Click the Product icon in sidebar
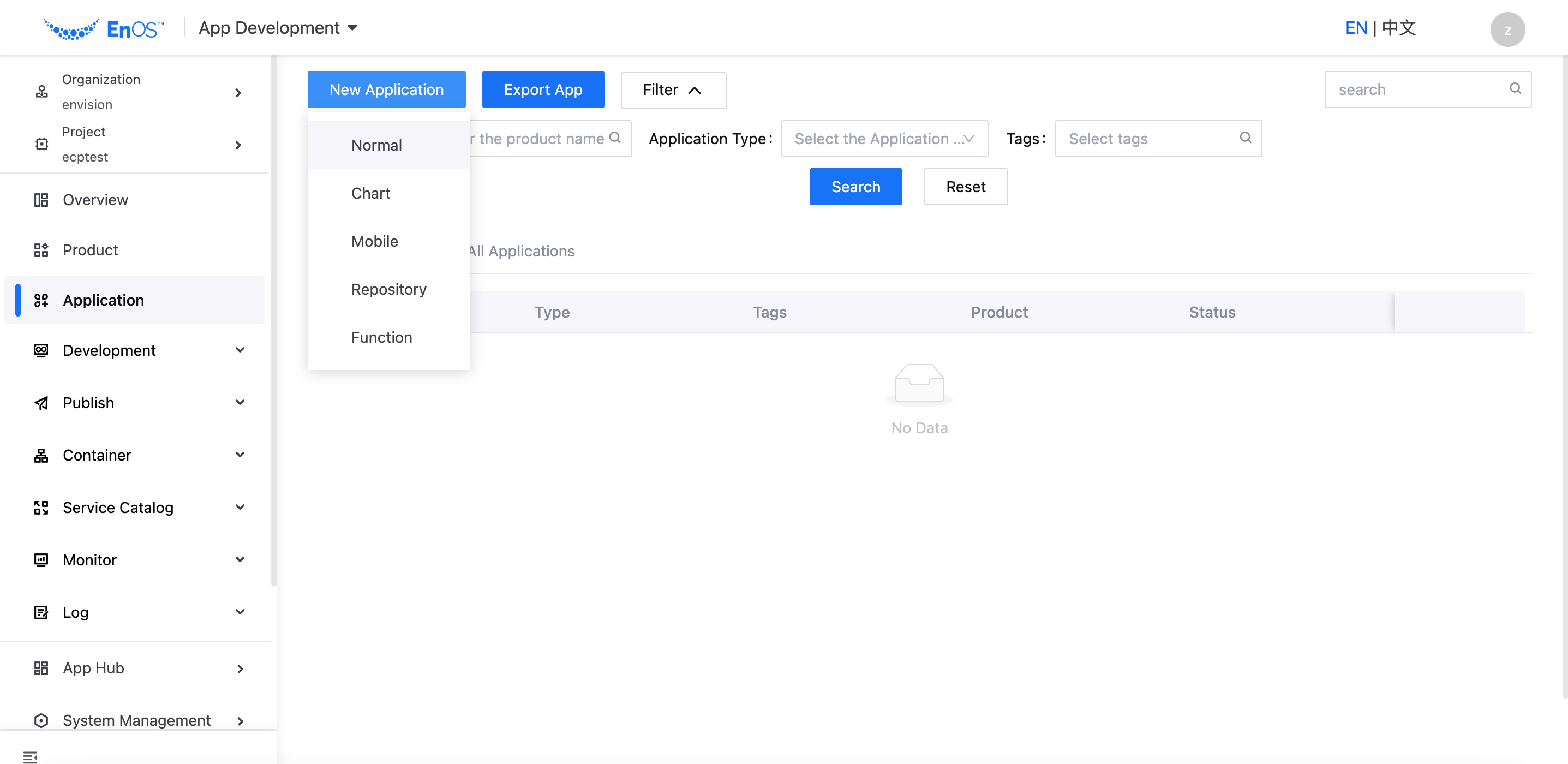The height and width of the screenshot is (764, 1568). tap(40, 249)
